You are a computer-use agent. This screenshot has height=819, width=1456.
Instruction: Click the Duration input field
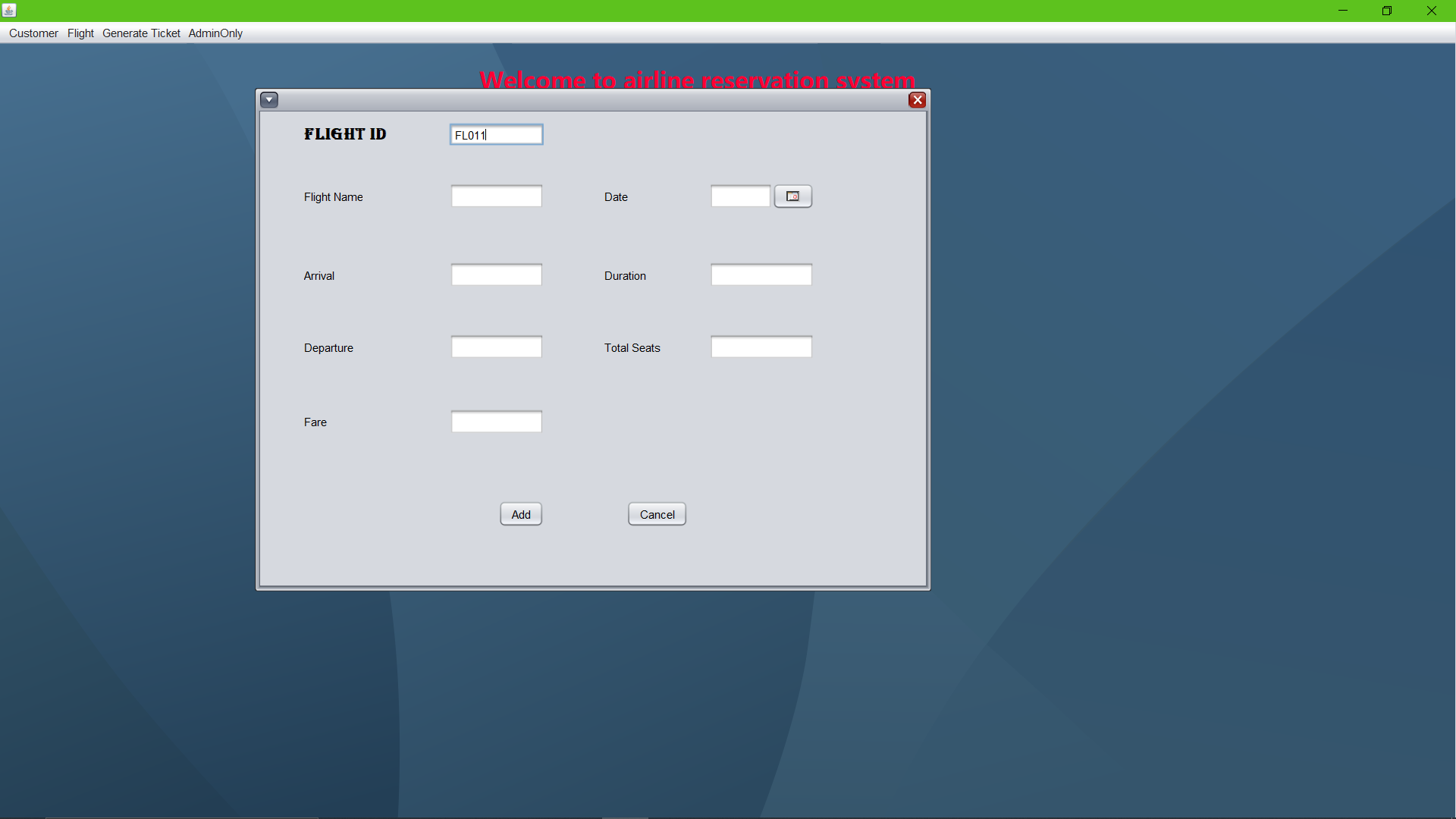point(761,275)
